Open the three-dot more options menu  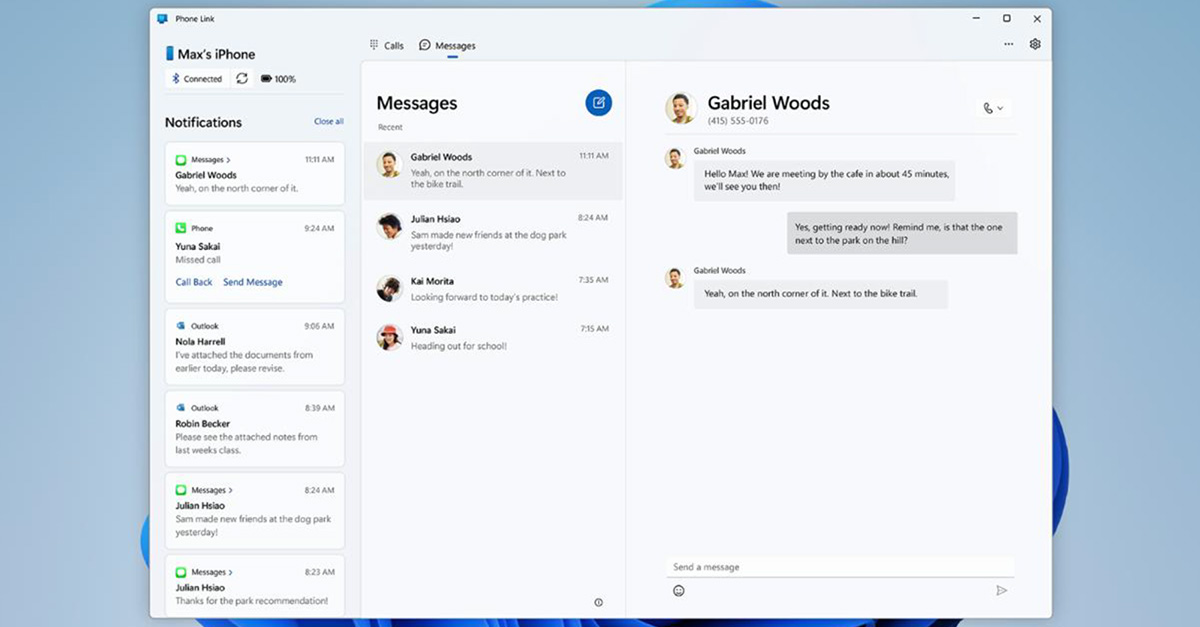1008,44
